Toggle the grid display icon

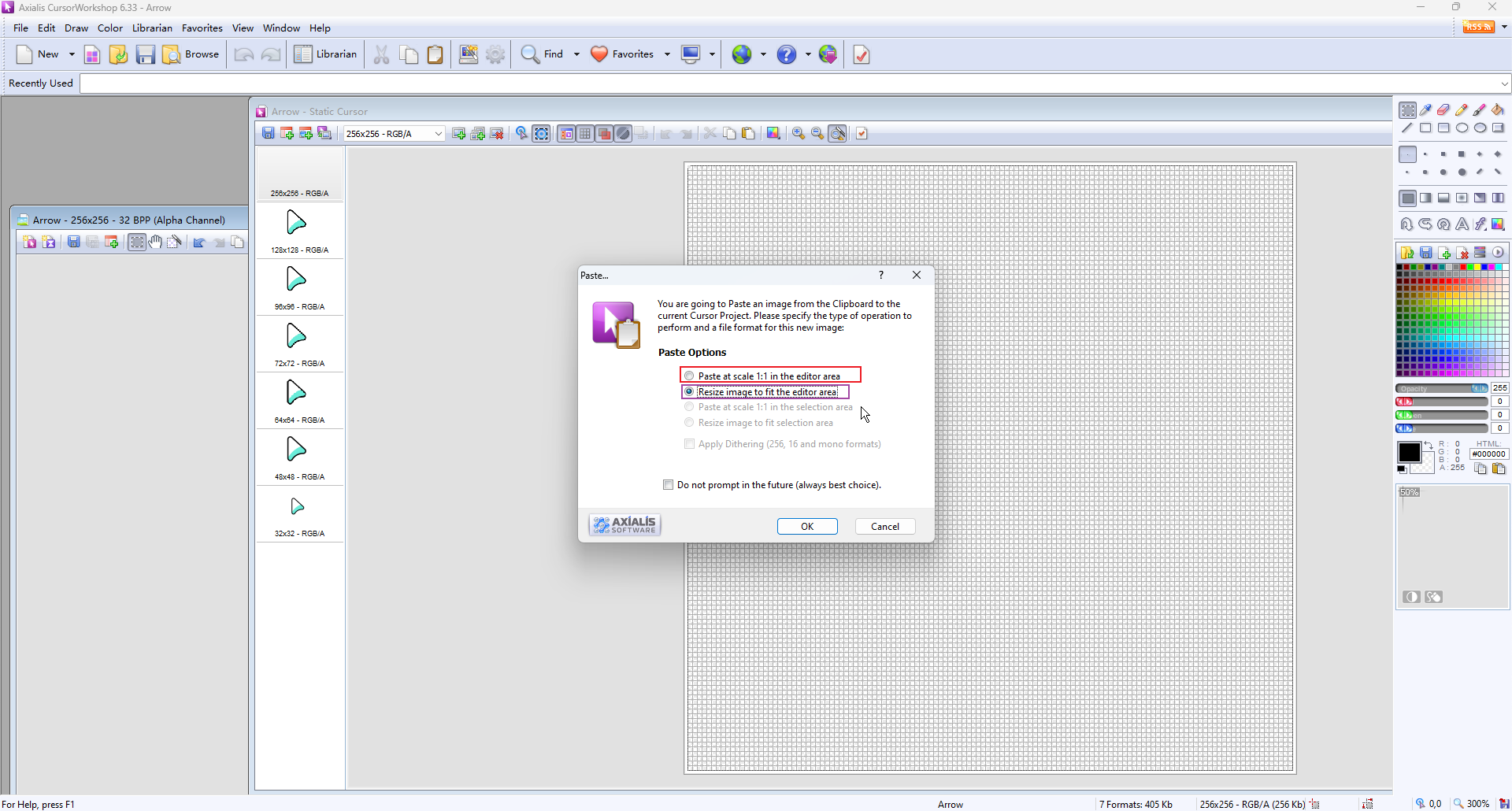point(585,134)
